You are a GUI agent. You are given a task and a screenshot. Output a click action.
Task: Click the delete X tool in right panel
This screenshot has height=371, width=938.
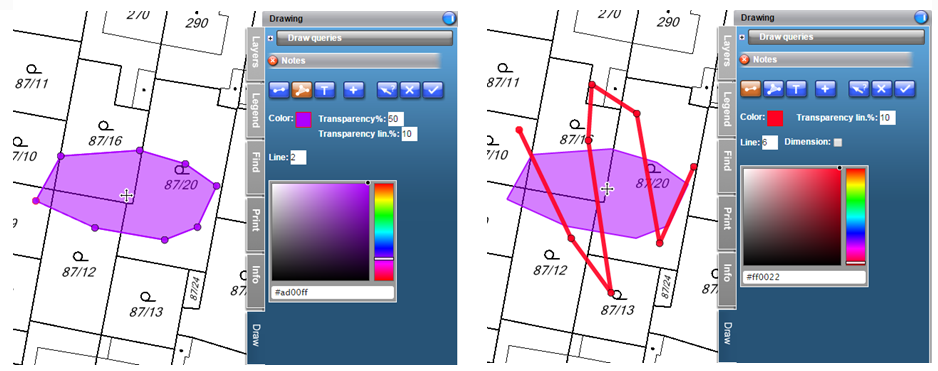point(881,89)
